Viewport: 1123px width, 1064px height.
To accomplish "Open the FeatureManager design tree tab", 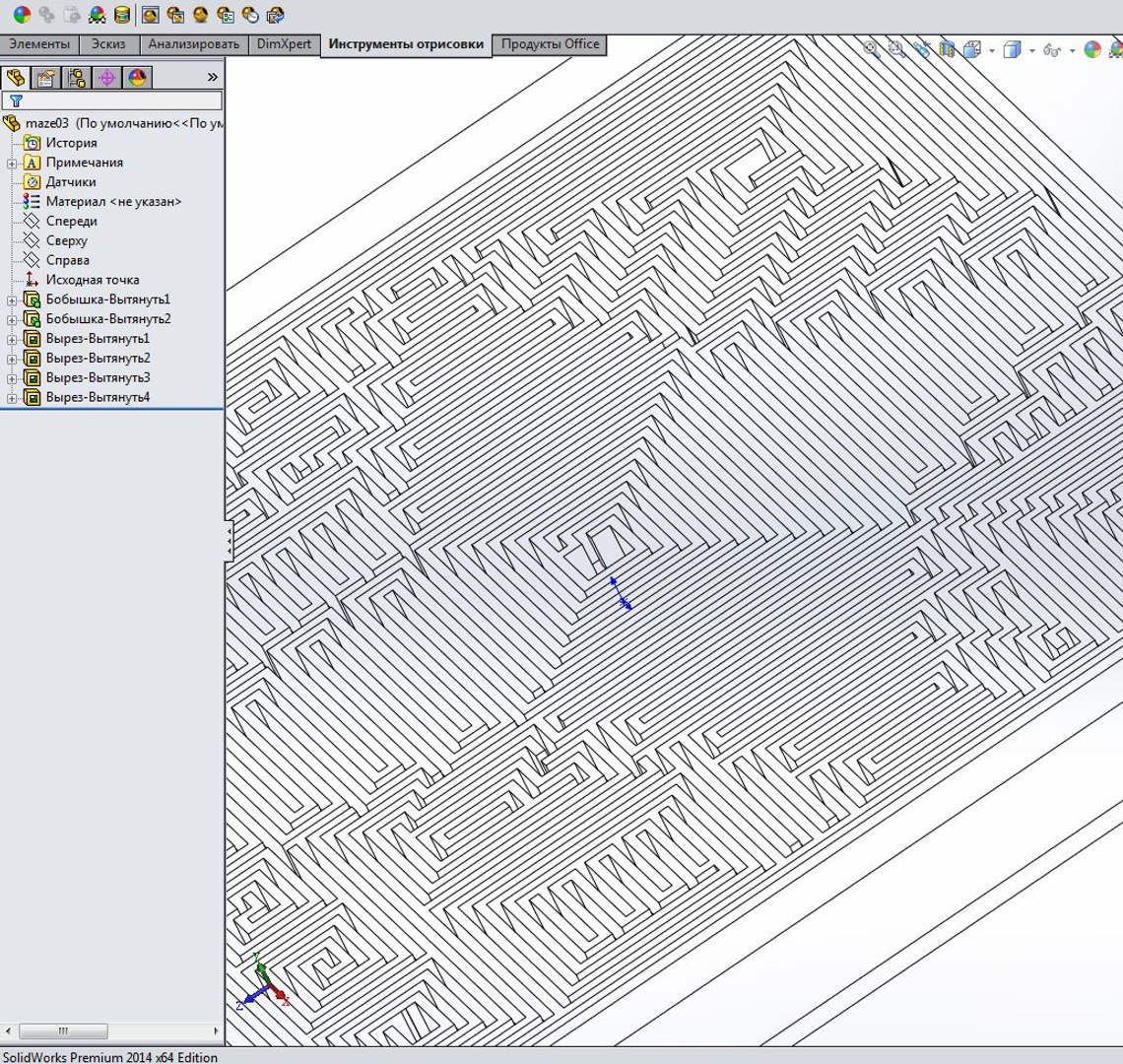I will click(16, 78).
